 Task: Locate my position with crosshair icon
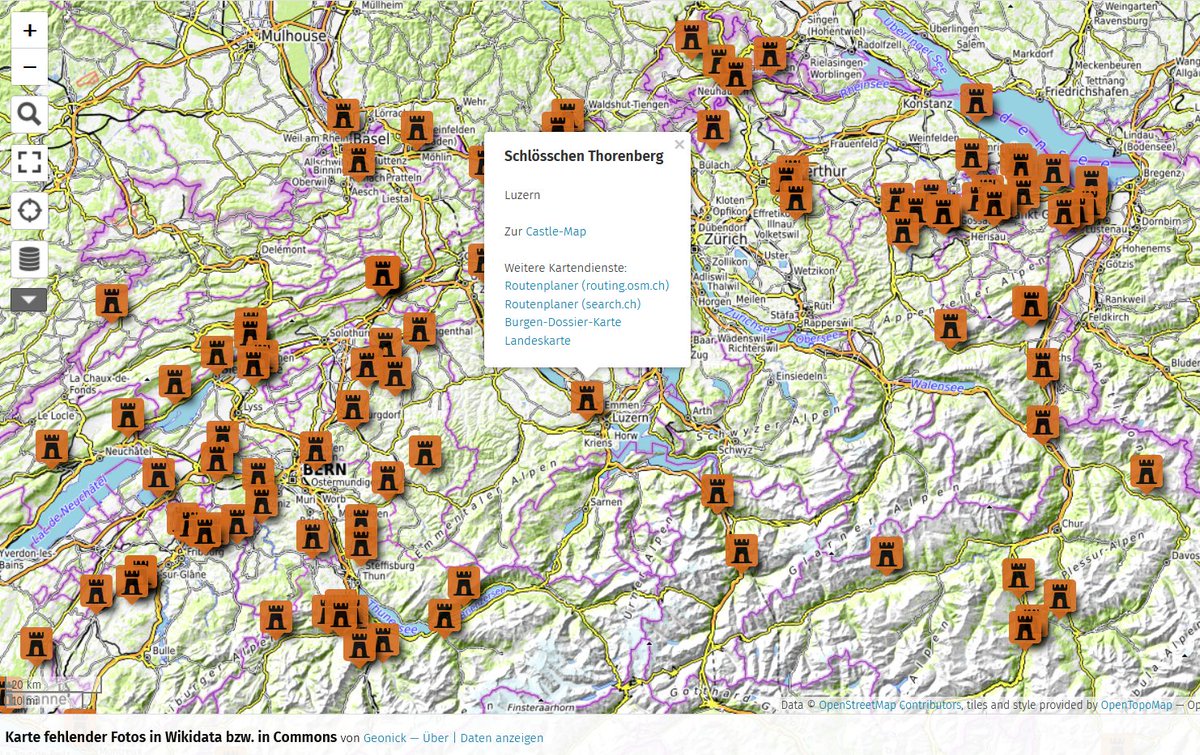pyautogui.click(x=29, y=211)
